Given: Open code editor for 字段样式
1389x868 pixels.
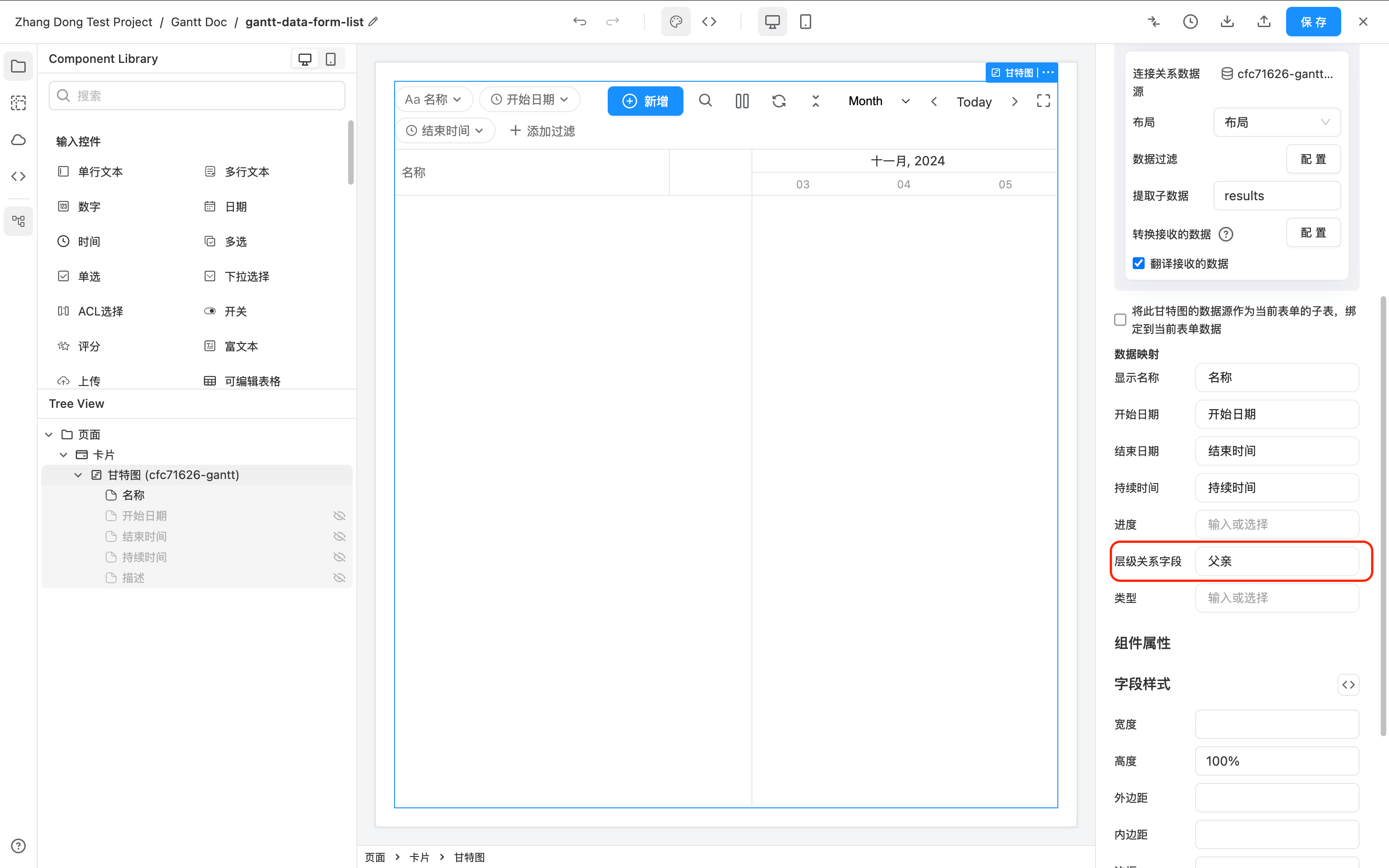Looking at the screenshot, I should click(1348, 684).
